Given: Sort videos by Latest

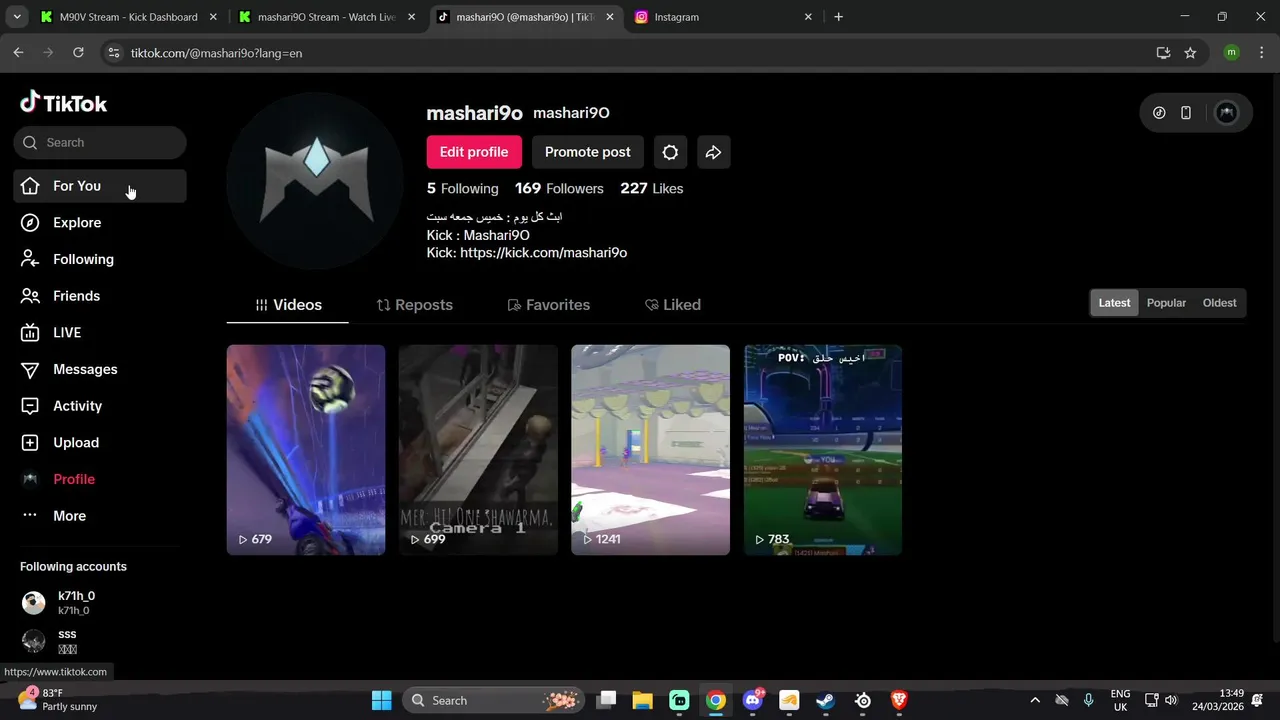Looking at the screenshot, I should tap(1114, 303).
